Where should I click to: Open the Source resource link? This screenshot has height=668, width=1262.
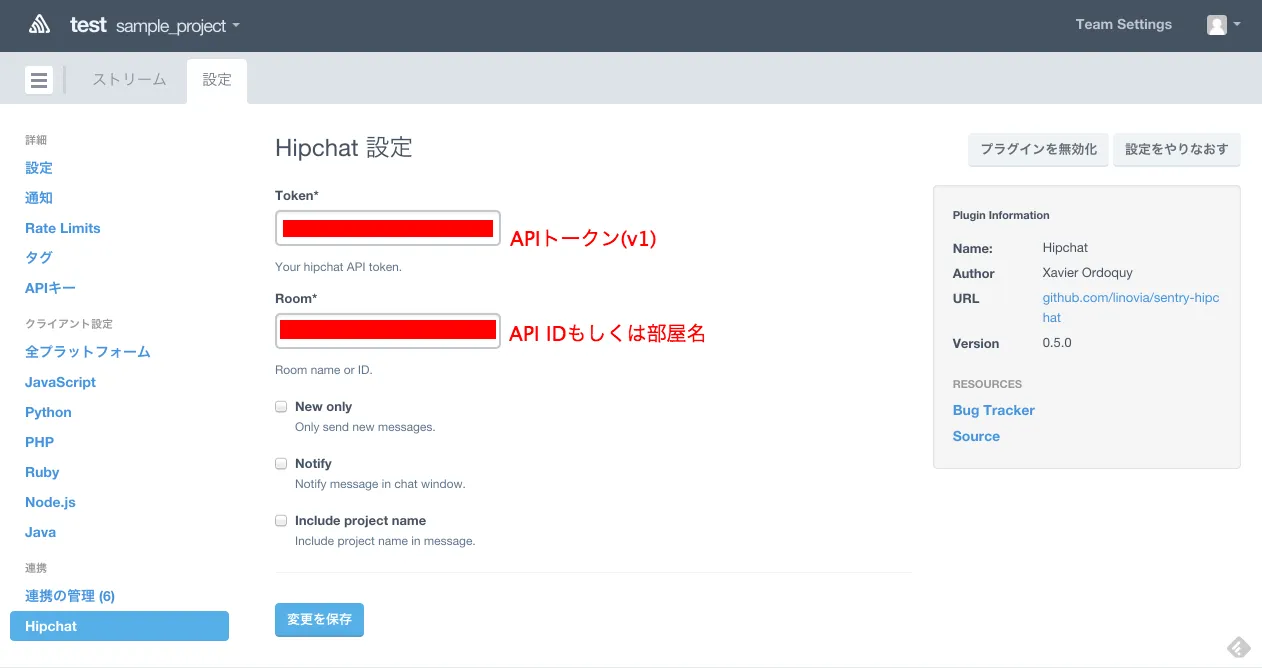975,436
